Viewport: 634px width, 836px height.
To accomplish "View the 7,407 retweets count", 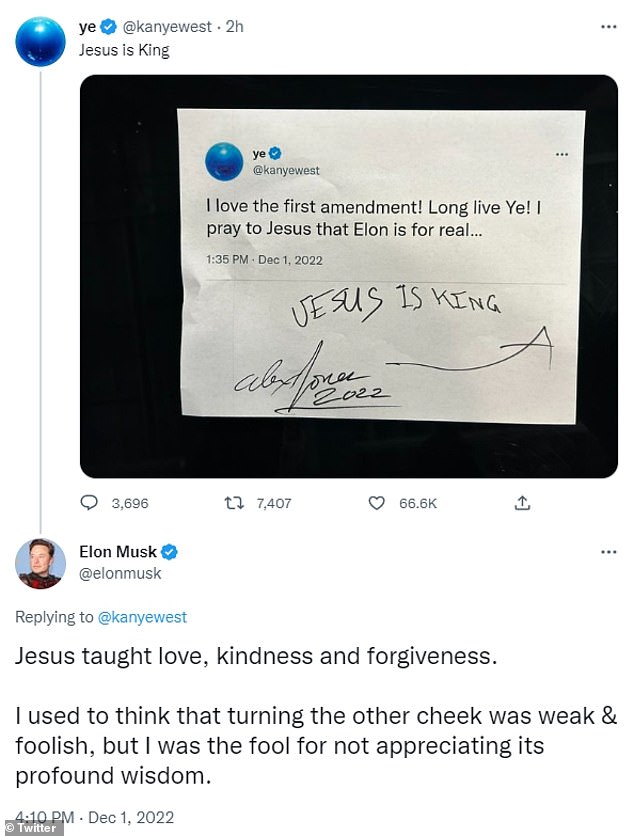I will point(271,503).
